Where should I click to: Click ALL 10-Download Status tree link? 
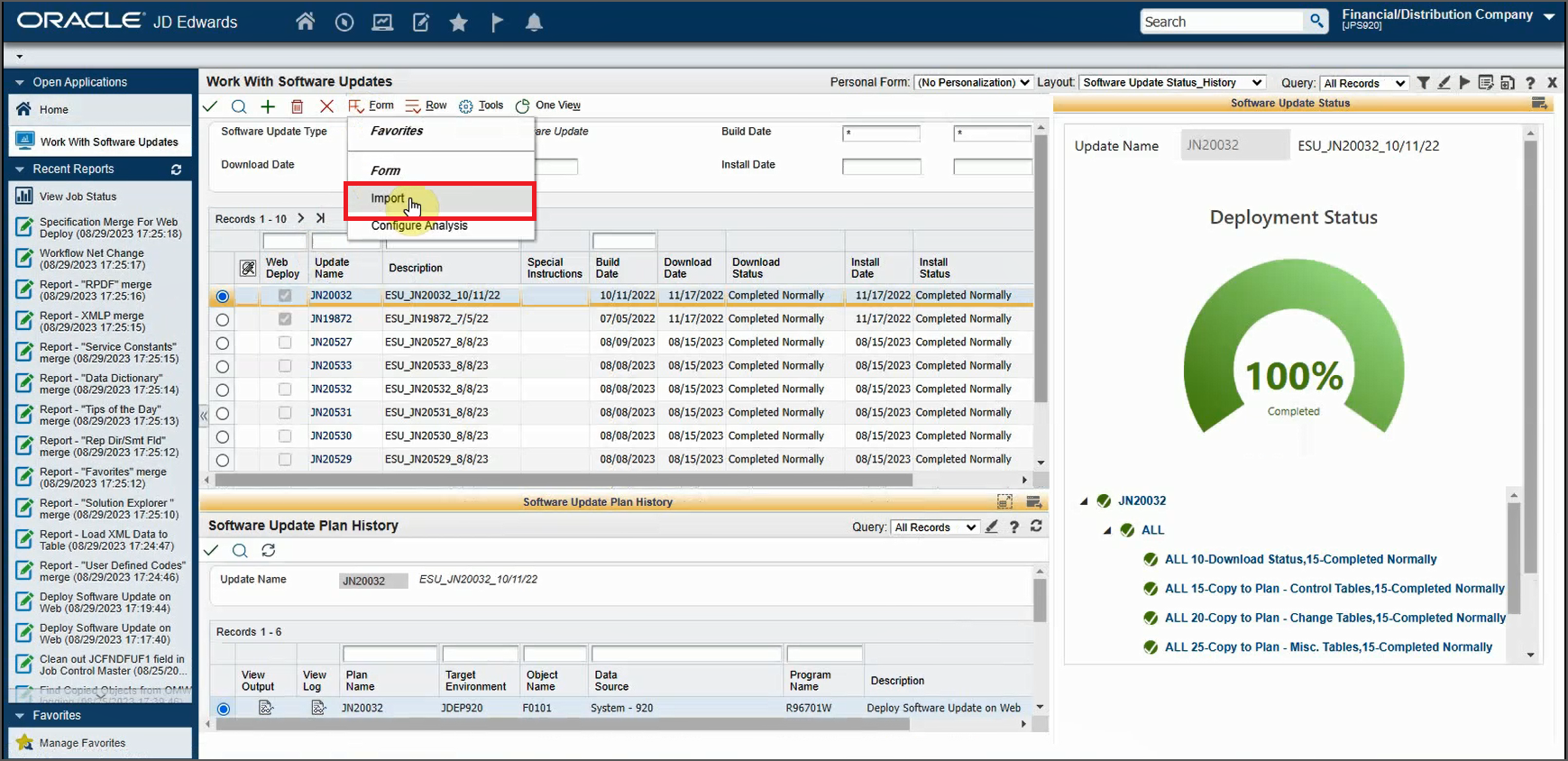tap(1300, 559)
